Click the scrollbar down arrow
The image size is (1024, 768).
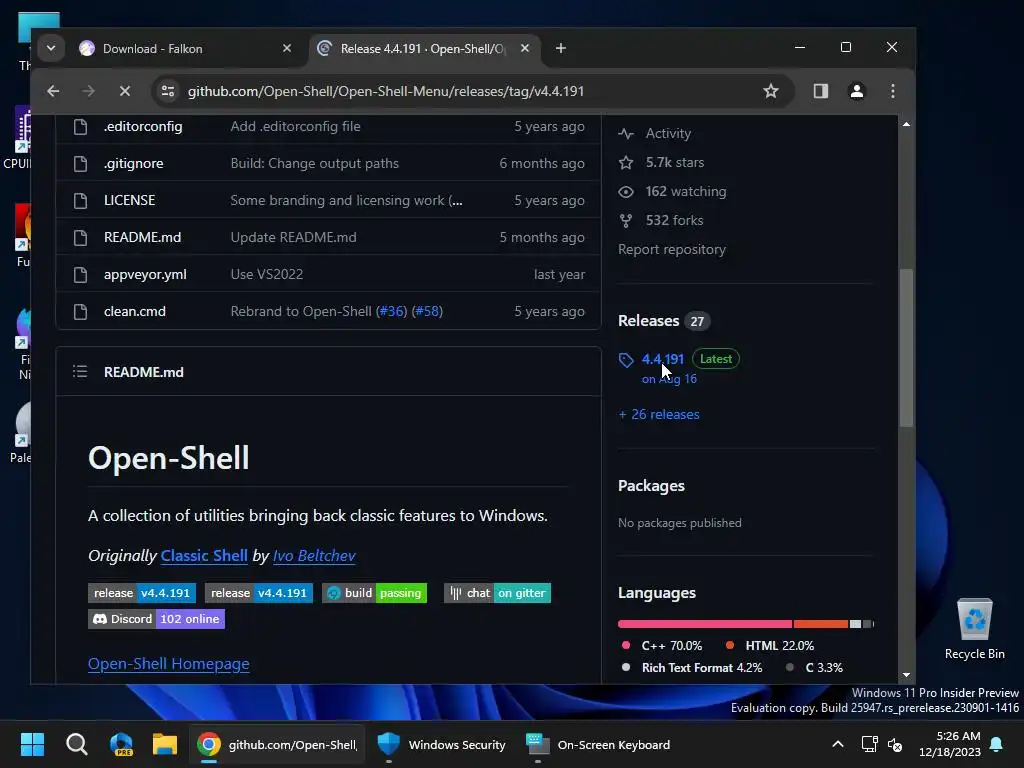(906, 675)
